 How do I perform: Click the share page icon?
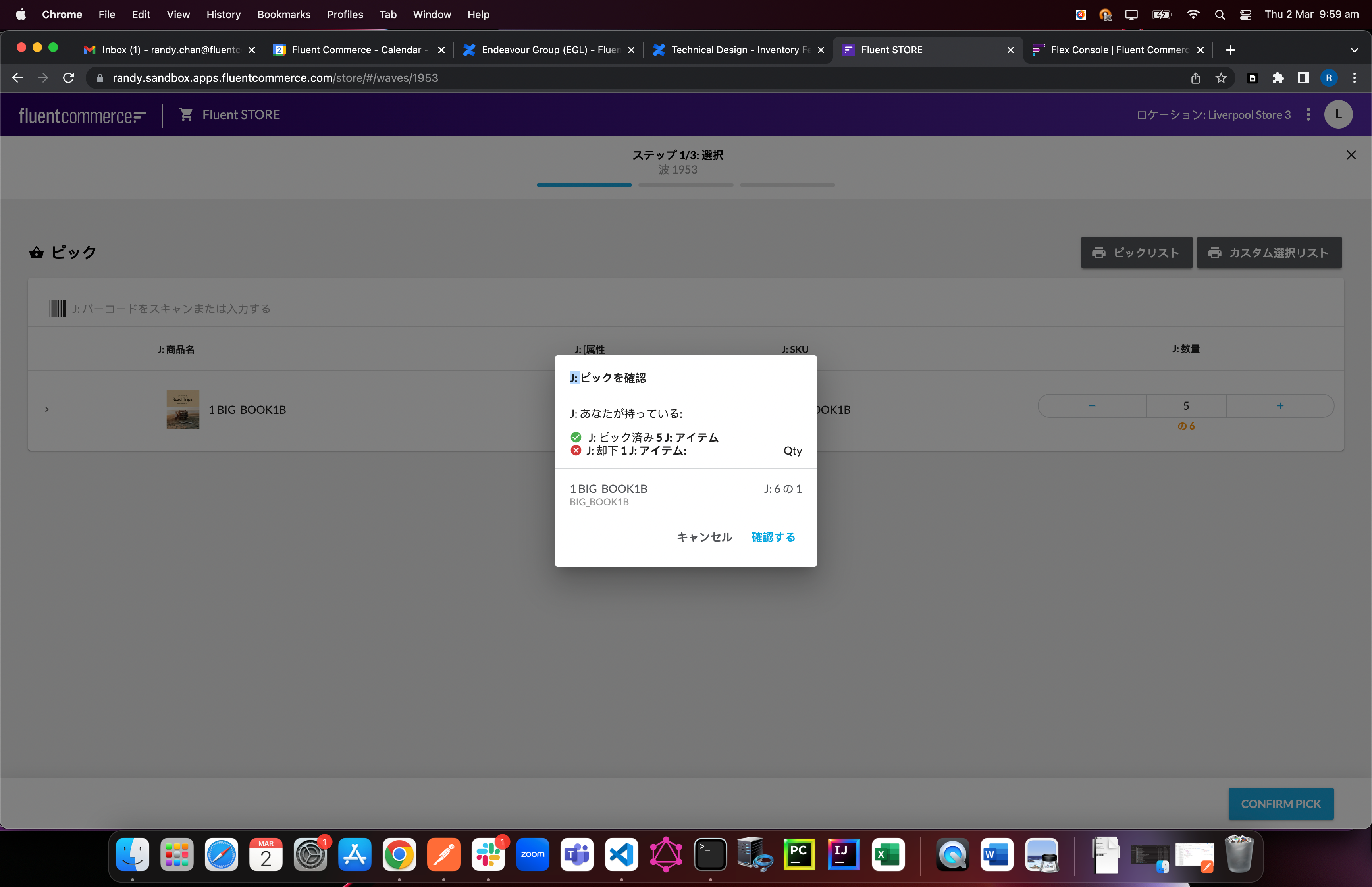coord(1195,78)
